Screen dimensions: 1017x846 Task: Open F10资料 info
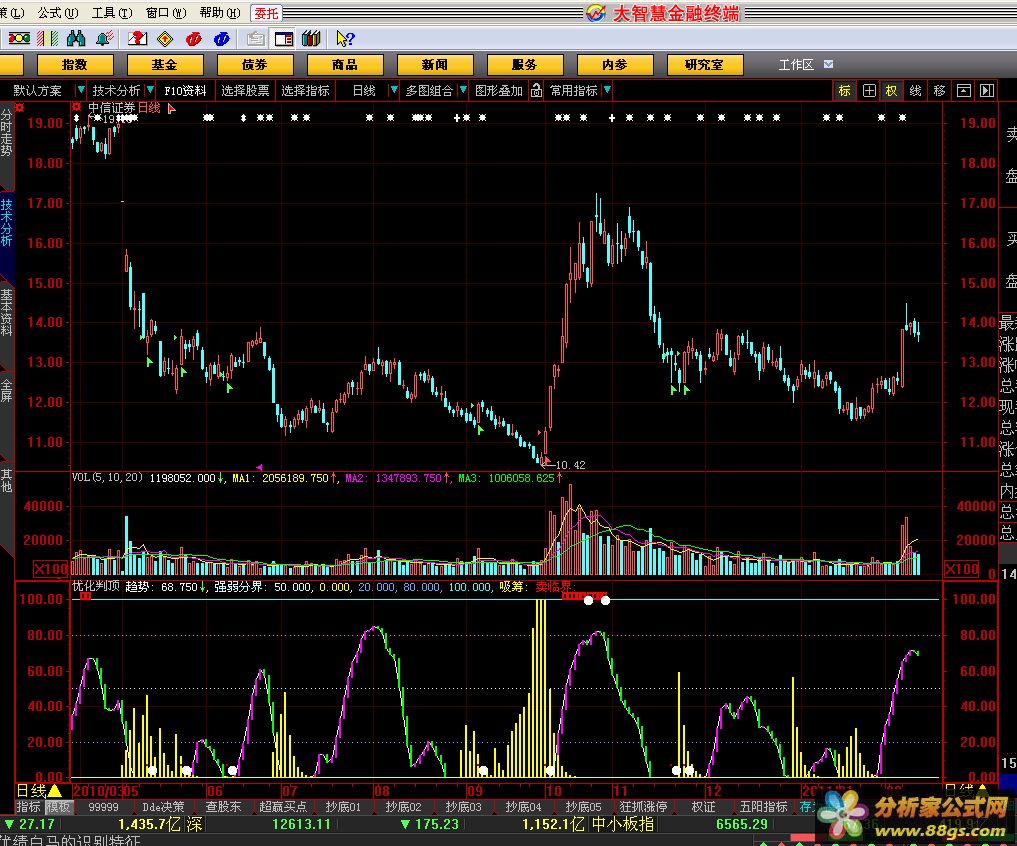point(185,90)
